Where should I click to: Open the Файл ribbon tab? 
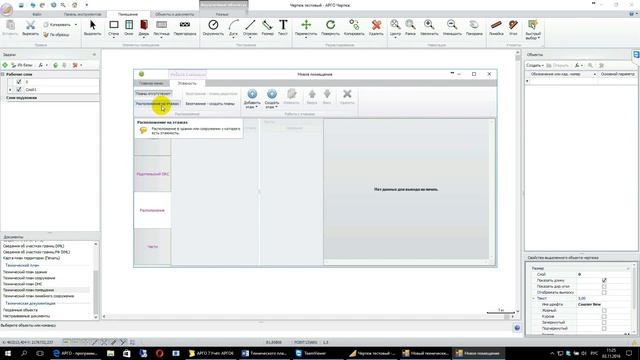click(x=37, y=14)
